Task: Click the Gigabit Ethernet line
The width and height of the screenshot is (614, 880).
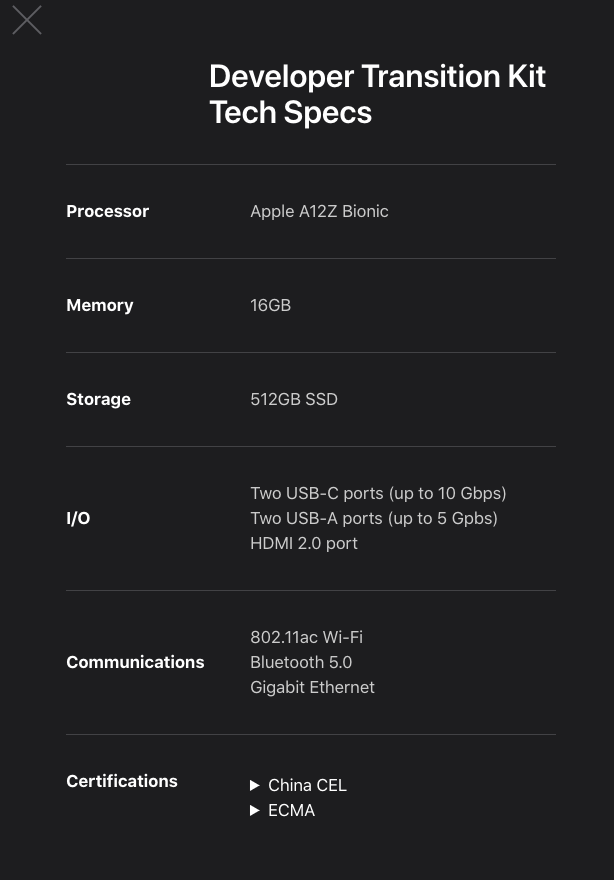Action: (x=312, y=688)
